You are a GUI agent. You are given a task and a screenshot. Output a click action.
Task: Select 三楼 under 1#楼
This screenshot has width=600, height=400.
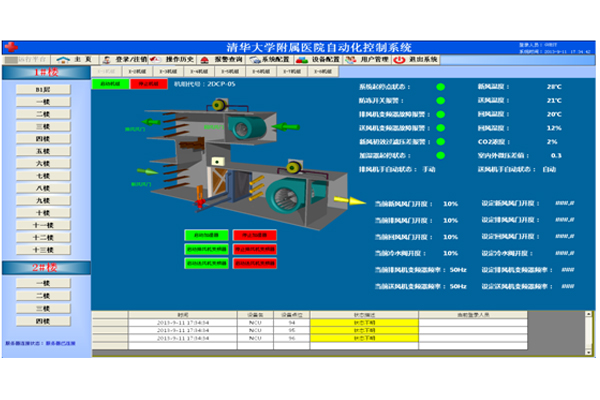43,126
